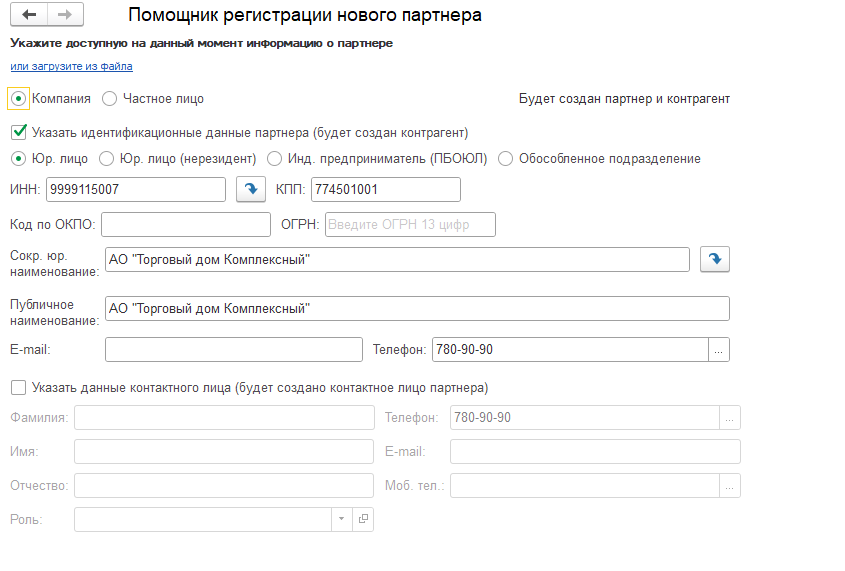
Task: Select the Частное лицо option
Action: [110, 99]
